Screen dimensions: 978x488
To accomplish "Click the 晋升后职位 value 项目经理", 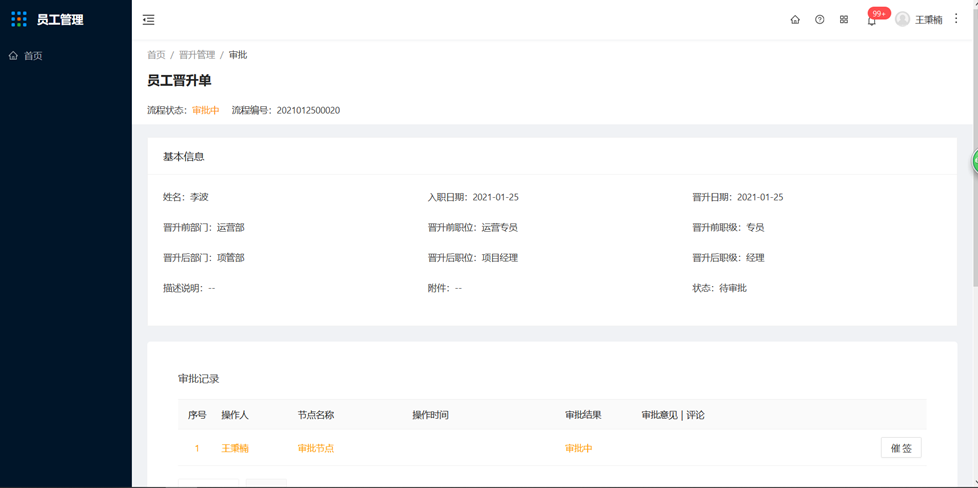I will point(500,258).
